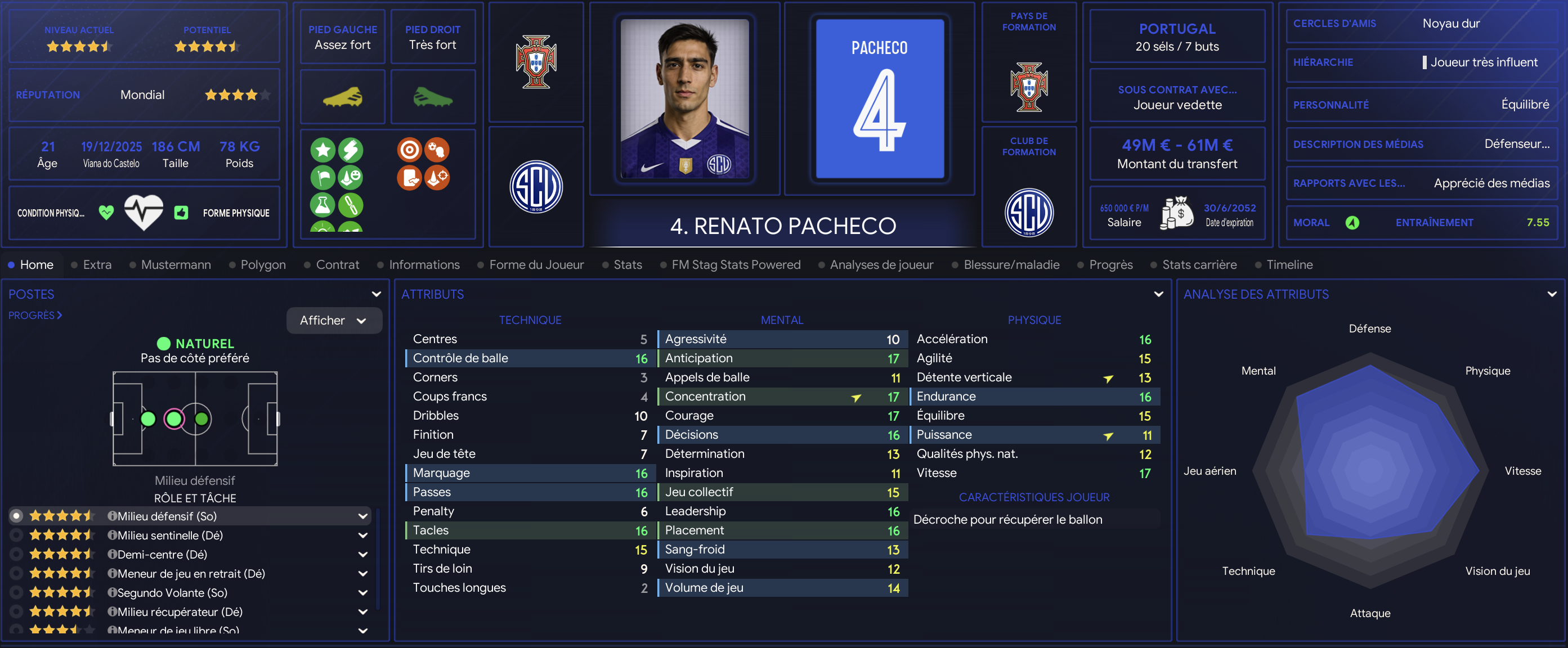Select the Milieu sentinelle (Dé) radio button
Viewport: 1568px width, 648px height.
[x=16, y=535]
